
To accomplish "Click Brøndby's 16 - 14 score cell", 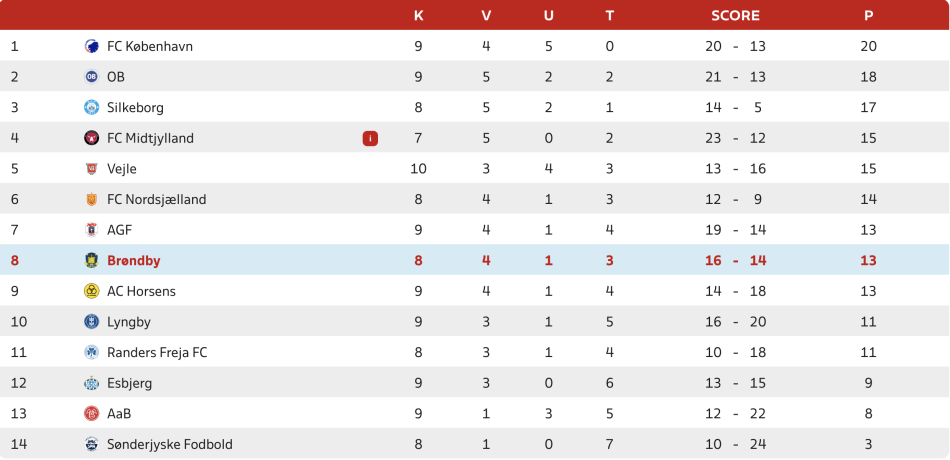I will coord(735,261).
